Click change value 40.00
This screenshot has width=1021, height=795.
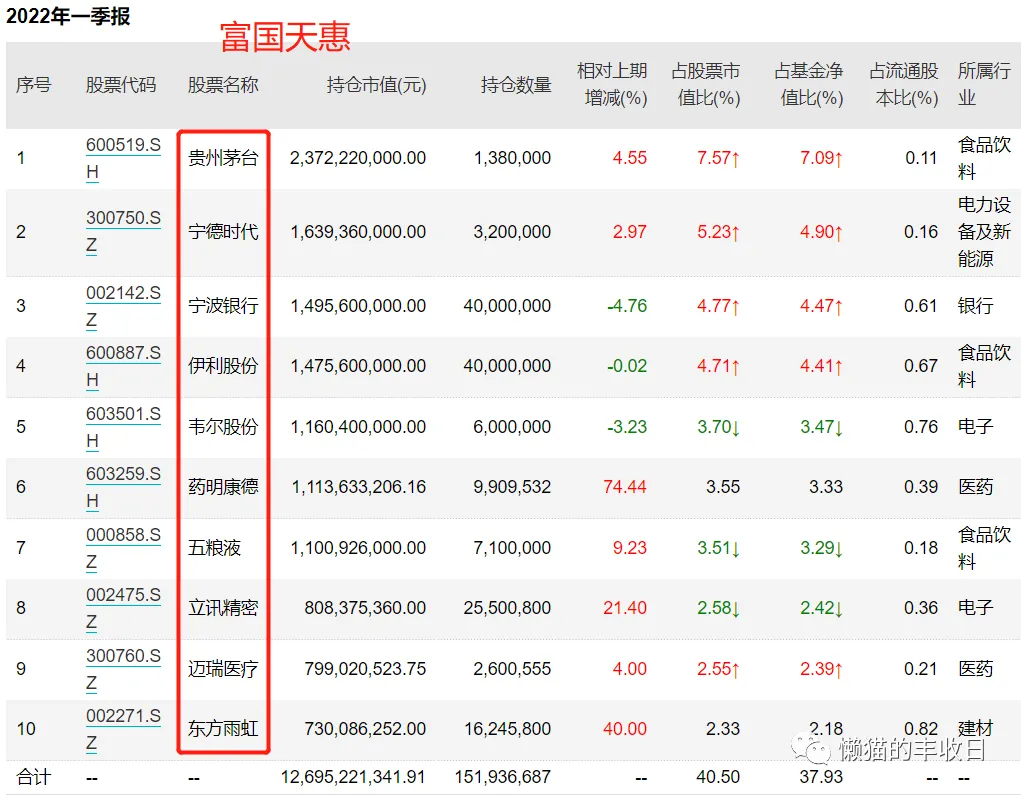pyautogui.click(x=625, y=729)
